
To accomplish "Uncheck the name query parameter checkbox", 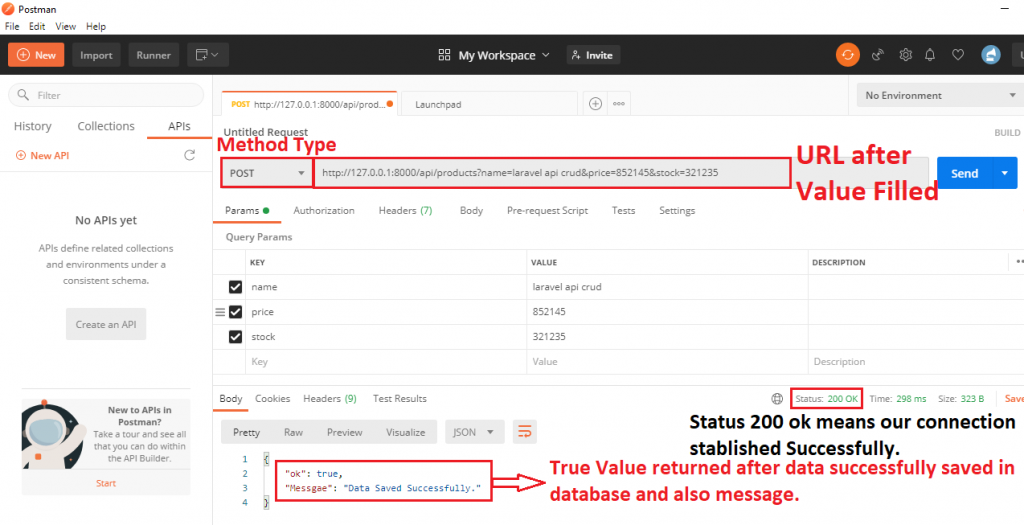I will pyautogui.click(x=236, y=287).
